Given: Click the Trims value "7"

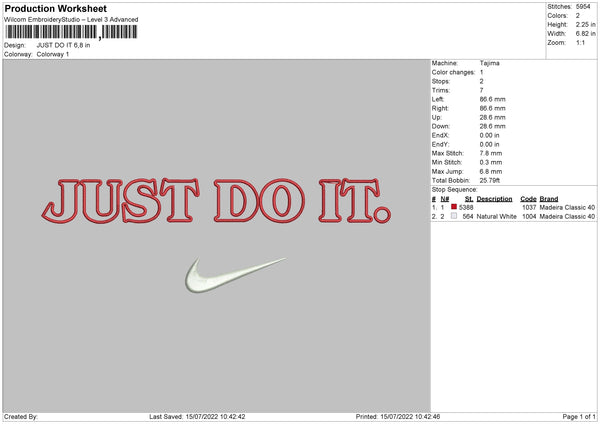Looking at the screenshot, I should (481, 90).
